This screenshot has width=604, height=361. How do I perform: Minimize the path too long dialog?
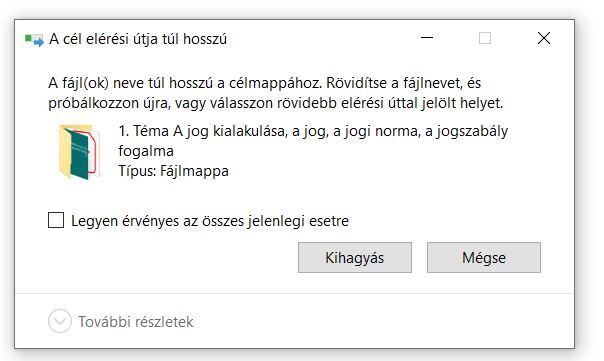[427, 38]
